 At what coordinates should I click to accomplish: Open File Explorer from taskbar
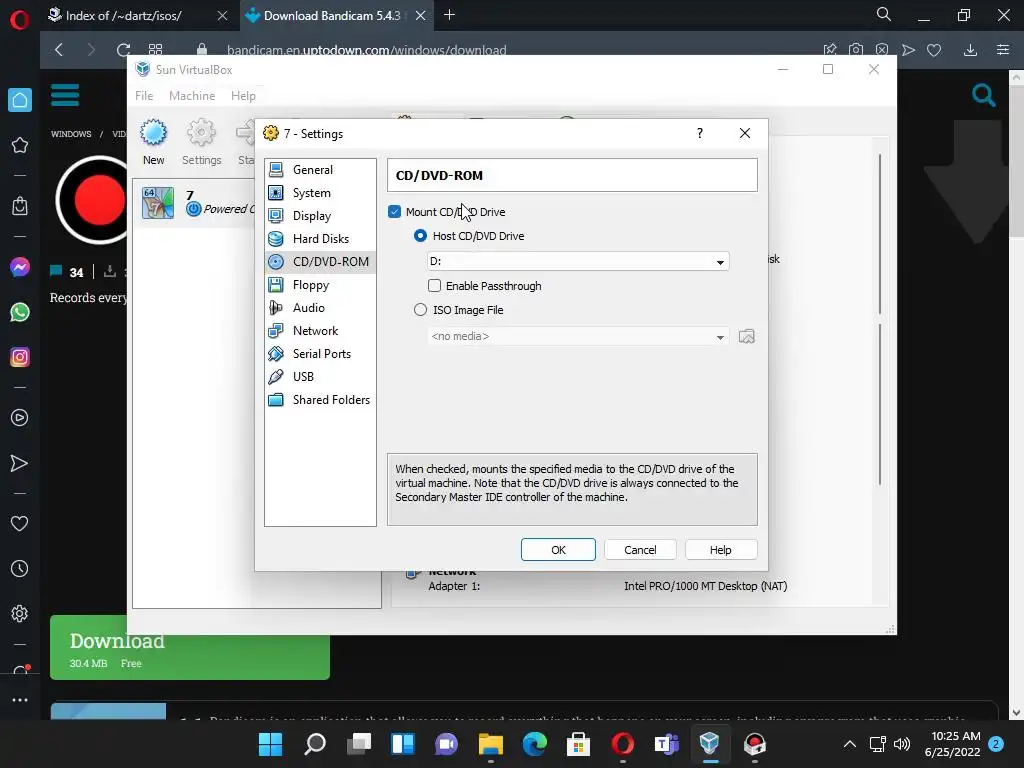pos(490,744)
